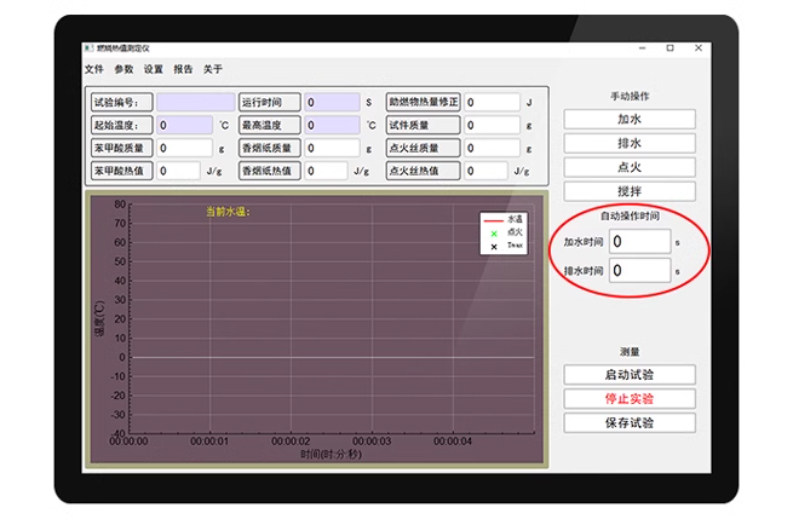Click the 搅拌 stir button
790x525 pixels.
click(629, 191)
